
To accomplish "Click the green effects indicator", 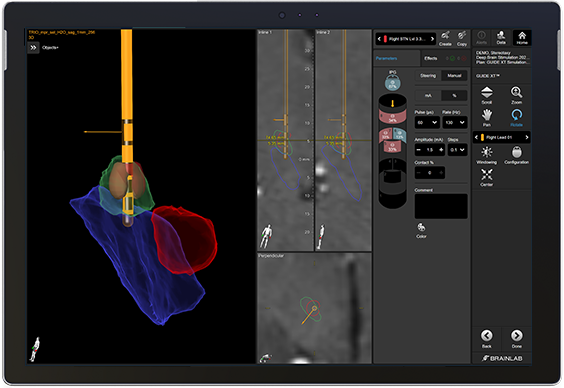I will pos(452,58).
